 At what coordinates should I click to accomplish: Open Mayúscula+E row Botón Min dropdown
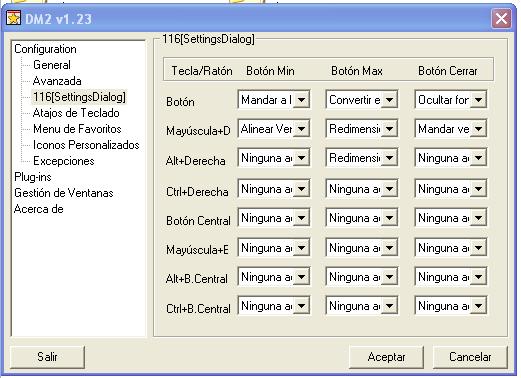[274, 248]
